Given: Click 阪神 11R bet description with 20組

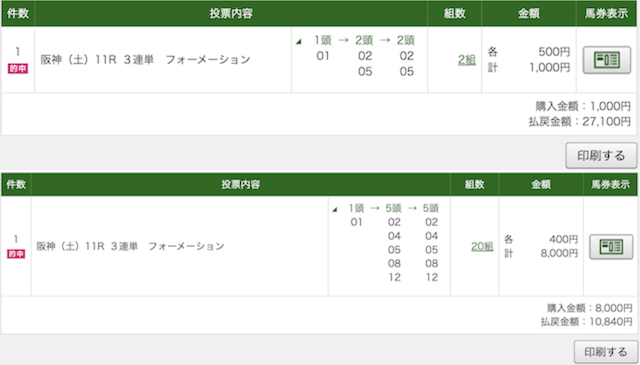Looking at the screenshot, I should tap(131, 246).
